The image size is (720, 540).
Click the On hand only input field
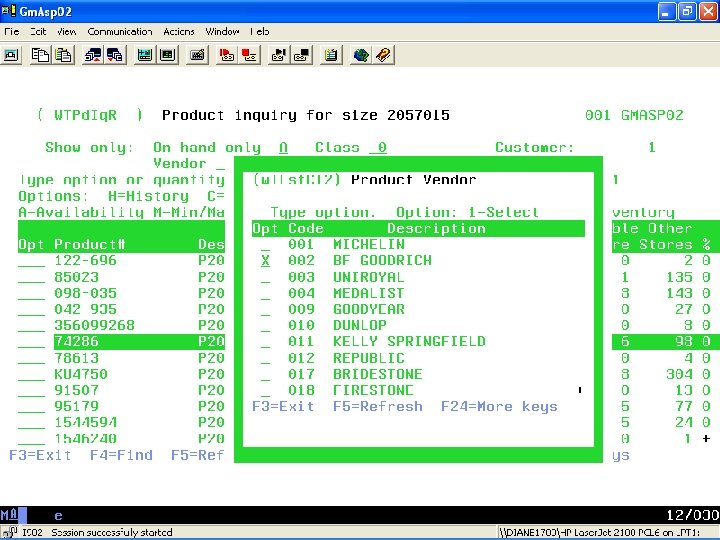[x=283, y=147]
